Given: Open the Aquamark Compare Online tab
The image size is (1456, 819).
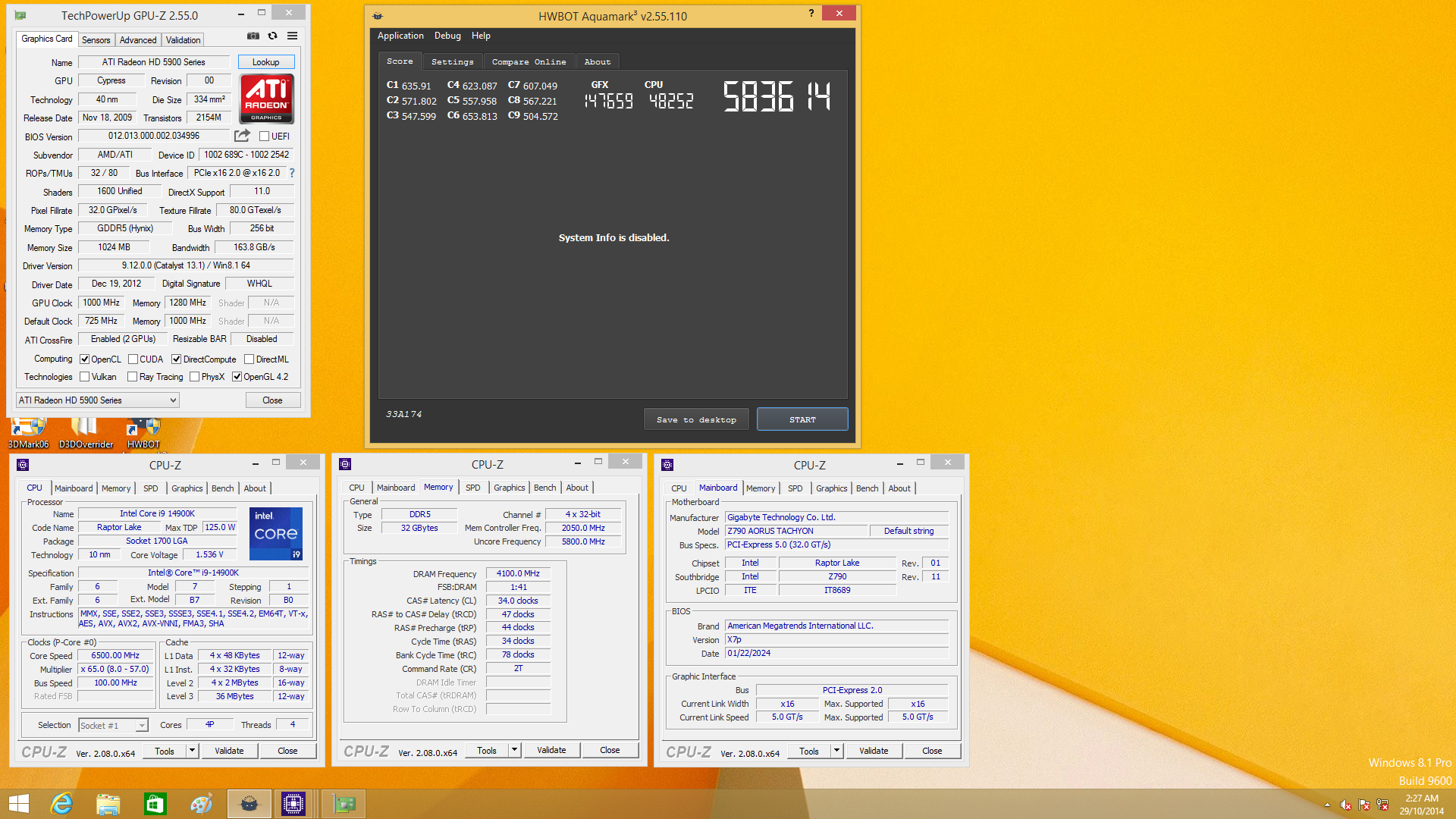Looking at the screenshot, I should click(529, 62).
